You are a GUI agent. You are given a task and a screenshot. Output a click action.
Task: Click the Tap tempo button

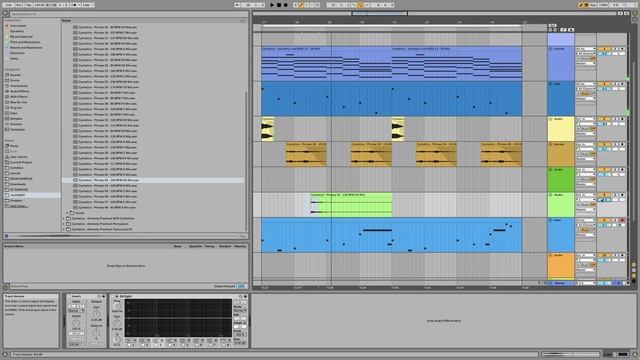coord(29,5)
